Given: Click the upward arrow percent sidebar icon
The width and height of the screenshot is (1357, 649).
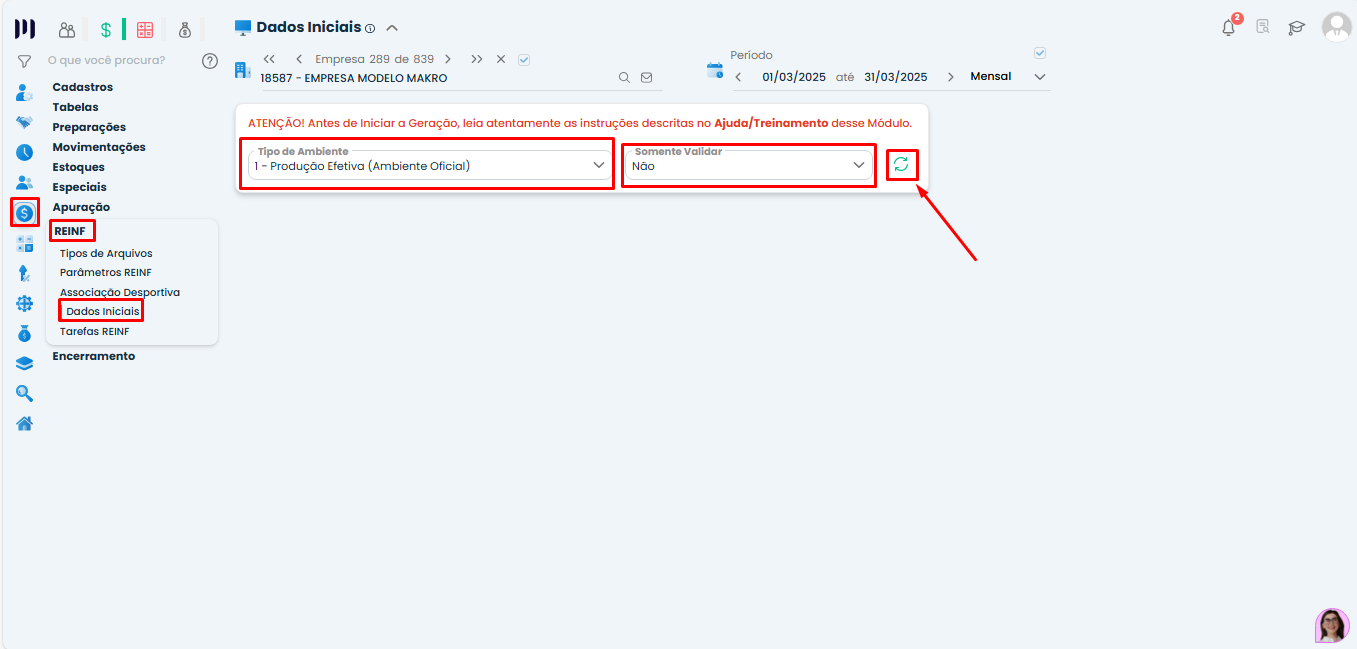Looking at the screenshot, I should pos(25,273).
